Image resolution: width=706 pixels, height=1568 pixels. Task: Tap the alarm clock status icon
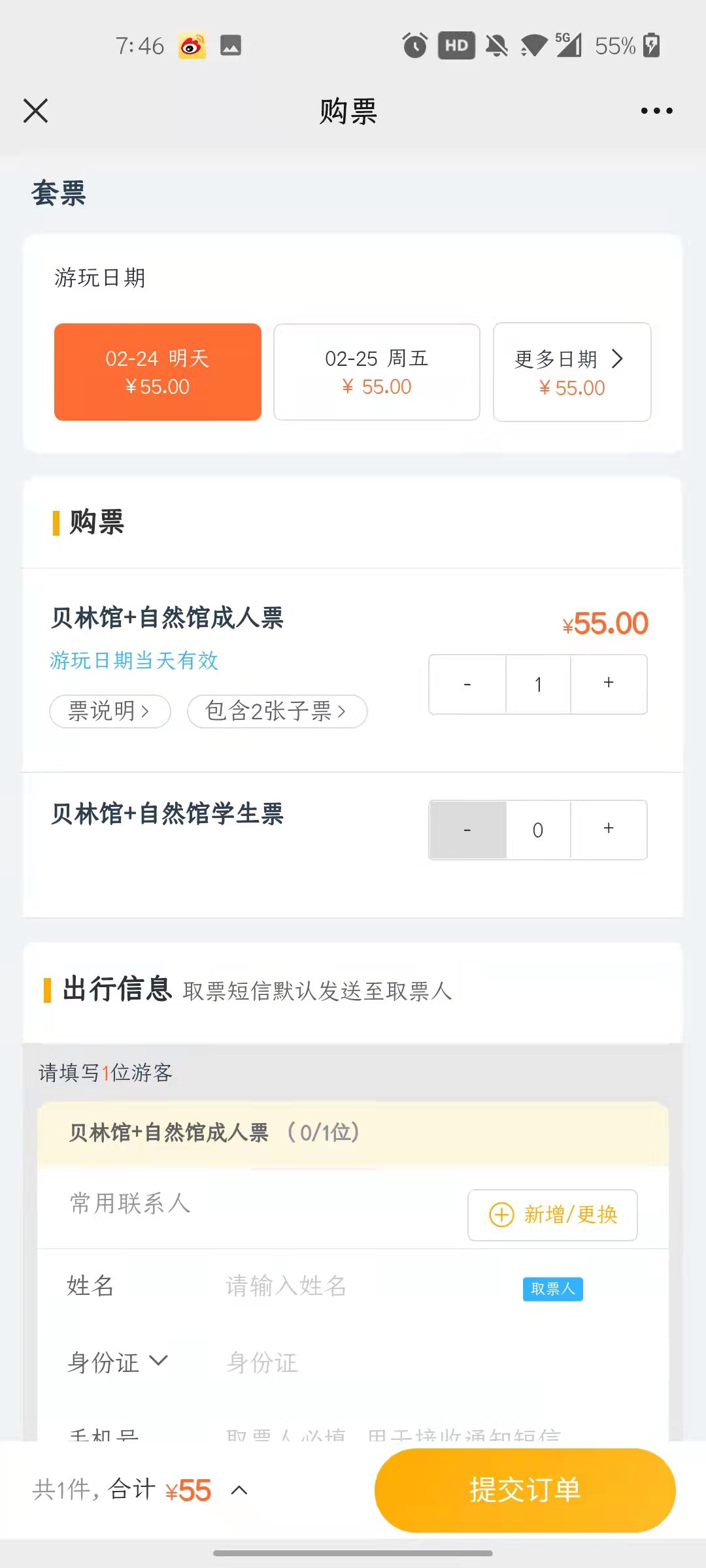click(x=414, y=46)
